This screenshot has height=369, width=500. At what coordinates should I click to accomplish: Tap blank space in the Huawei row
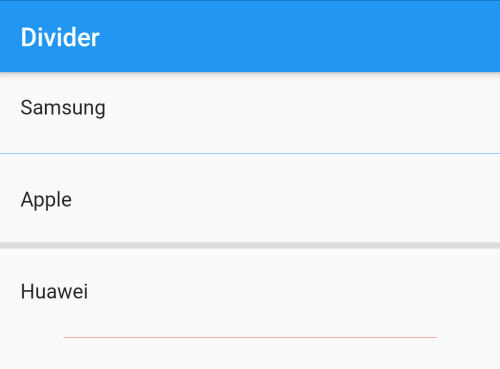(x=293, y=291)
